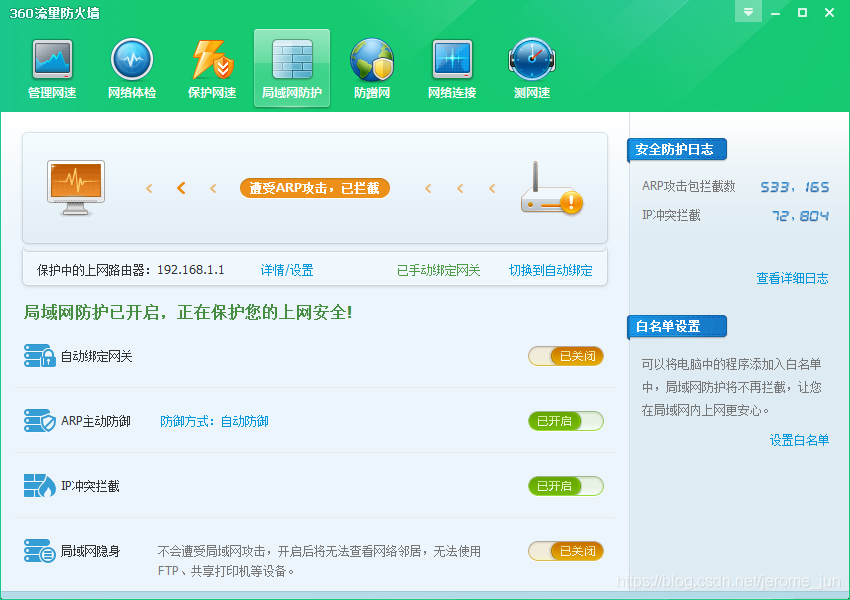850x600 pixels.
Task: Click the title bar dropdown menu arrow
Action: click(748, 12)
